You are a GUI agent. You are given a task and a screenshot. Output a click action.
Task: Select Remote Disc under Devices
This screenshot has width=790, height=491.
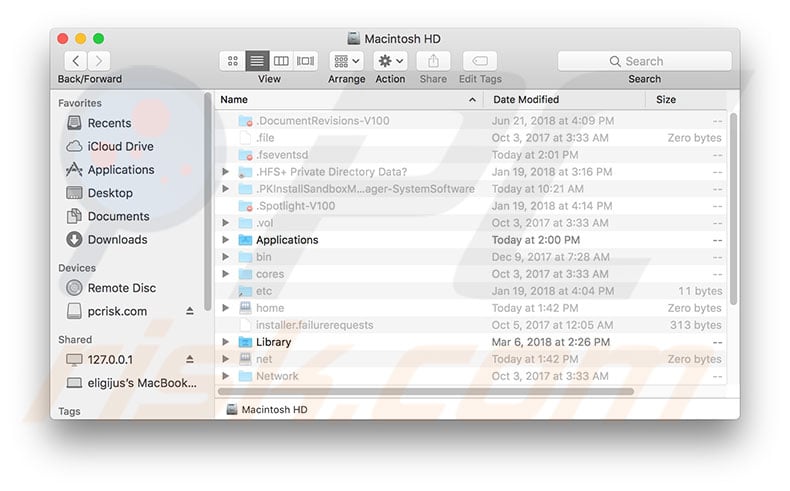point(111,288)
